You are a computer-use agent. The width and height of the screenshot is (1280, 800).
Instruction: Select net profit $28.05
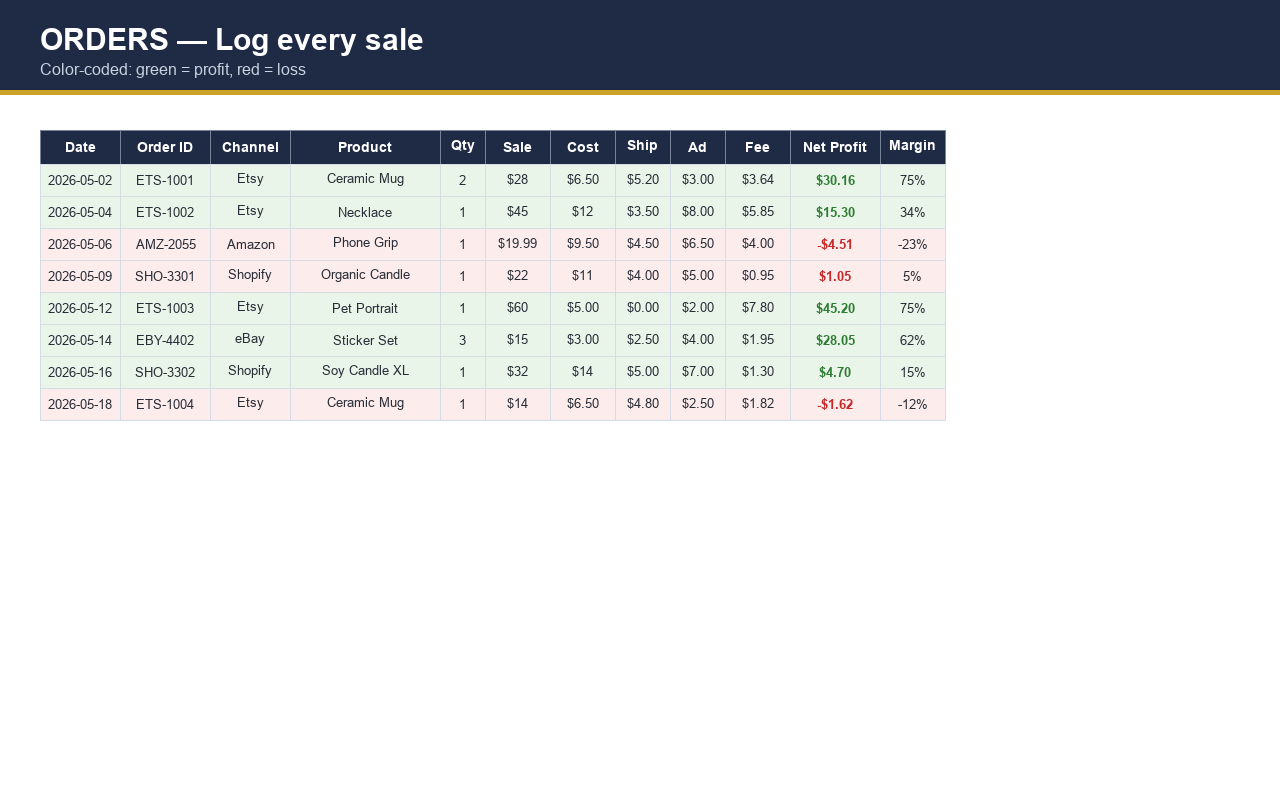click(x=835, y=341)
